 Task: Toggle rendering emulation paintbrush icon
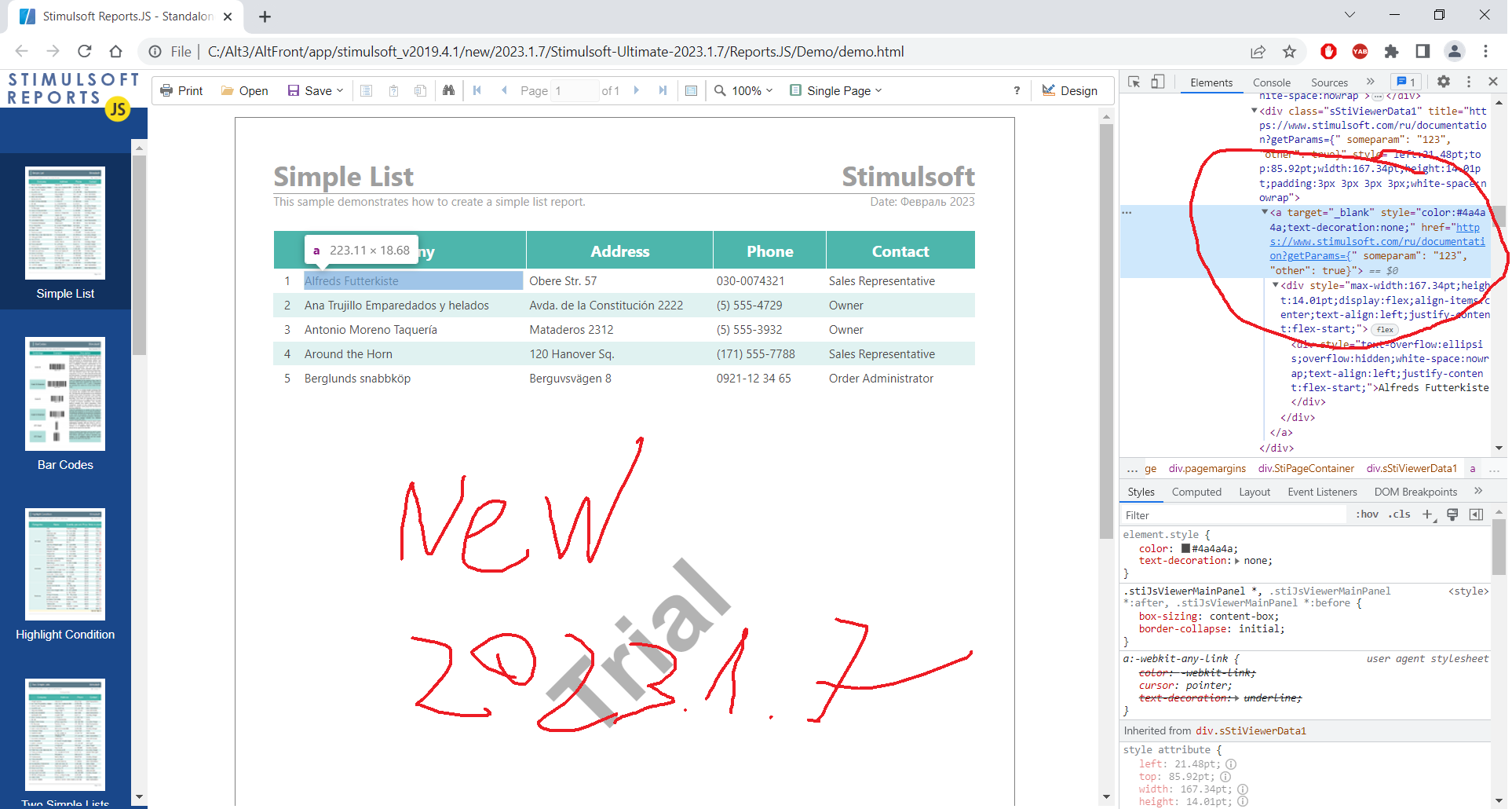tap(1452, 514)
